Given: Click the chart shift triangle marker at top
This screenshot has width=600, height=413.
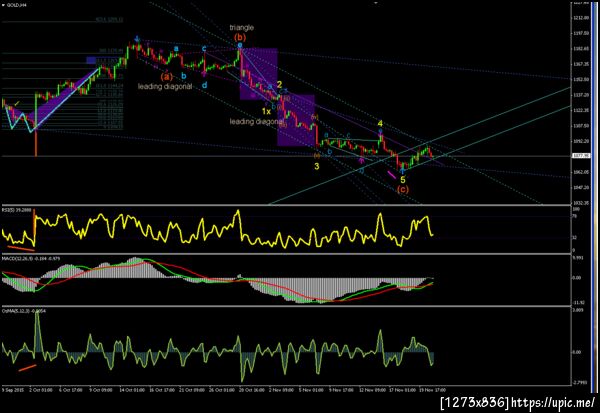Looking at the screenshot, I should coord(376,3).
